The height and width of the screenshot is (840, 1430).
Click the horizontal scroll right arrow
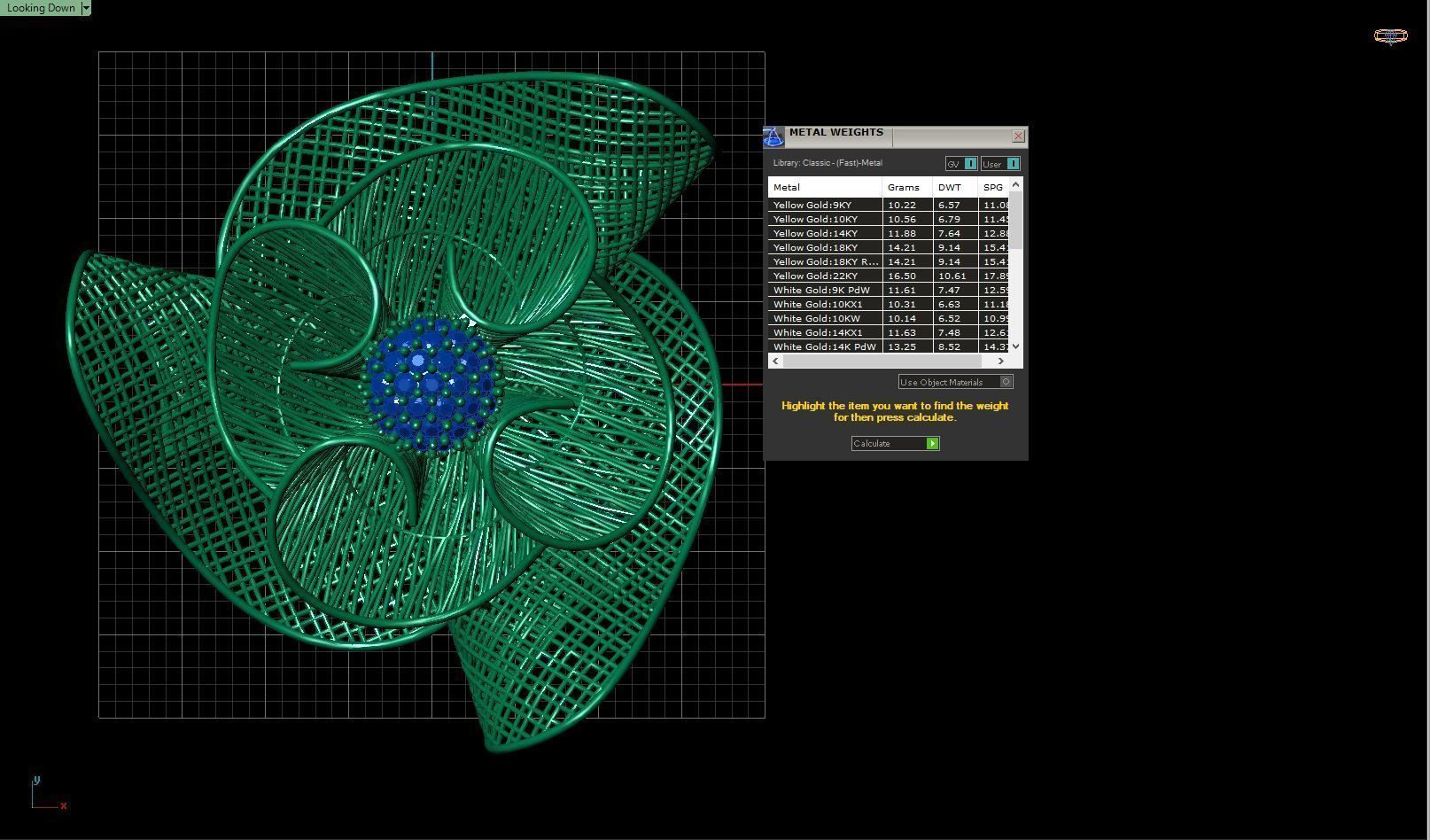coord(1001,362)
